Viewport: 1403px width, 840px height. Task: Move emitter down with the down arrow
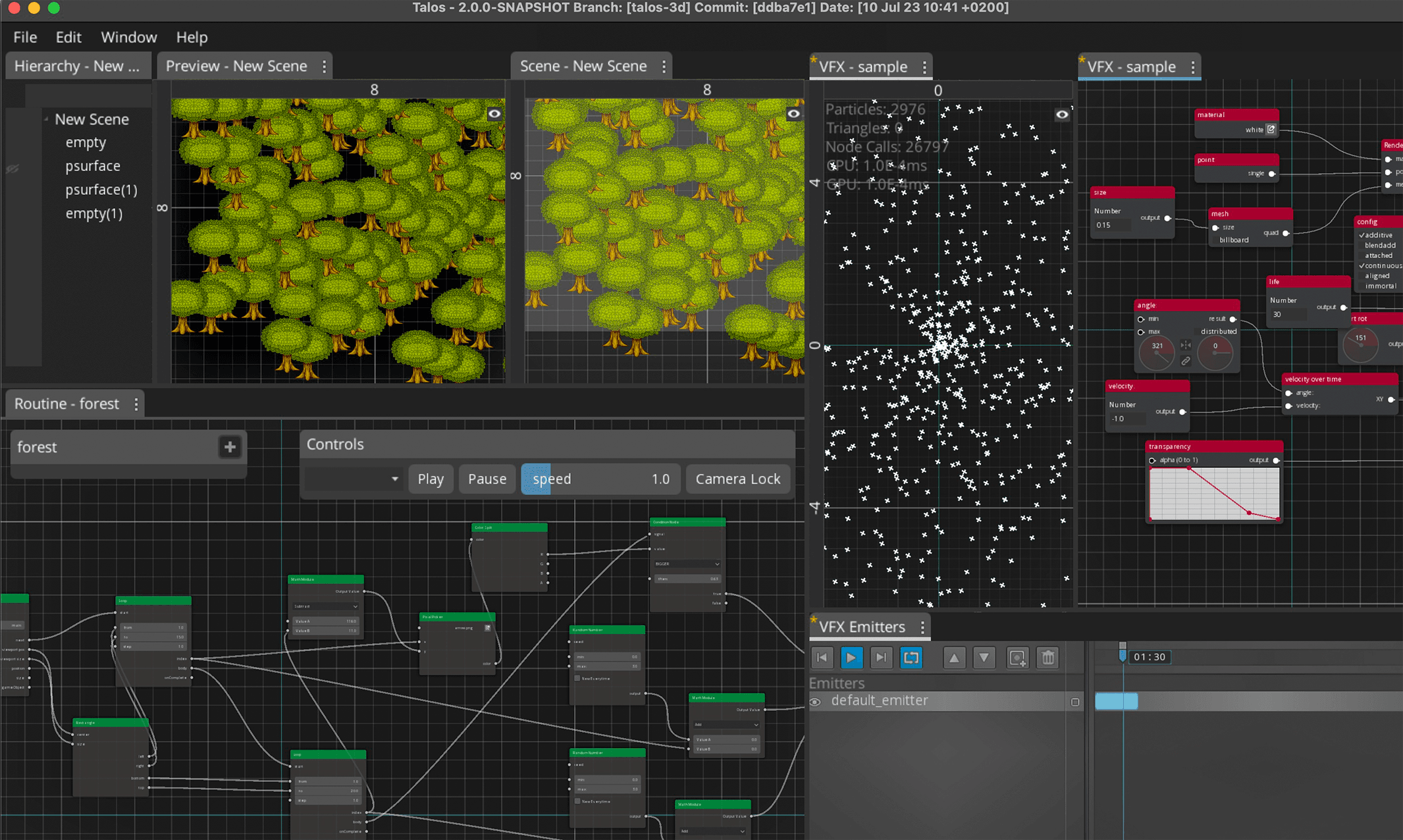[984, 657]
